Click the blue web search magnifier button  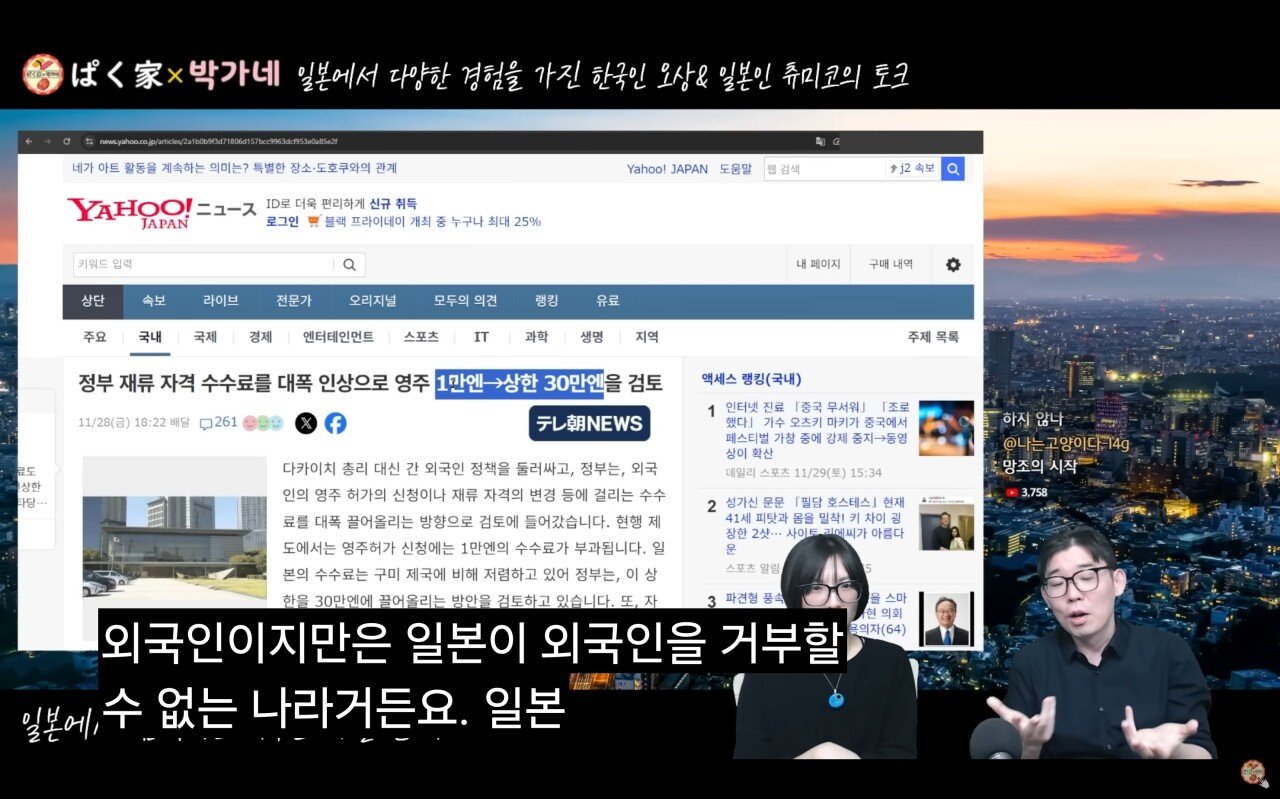(953, 169)
